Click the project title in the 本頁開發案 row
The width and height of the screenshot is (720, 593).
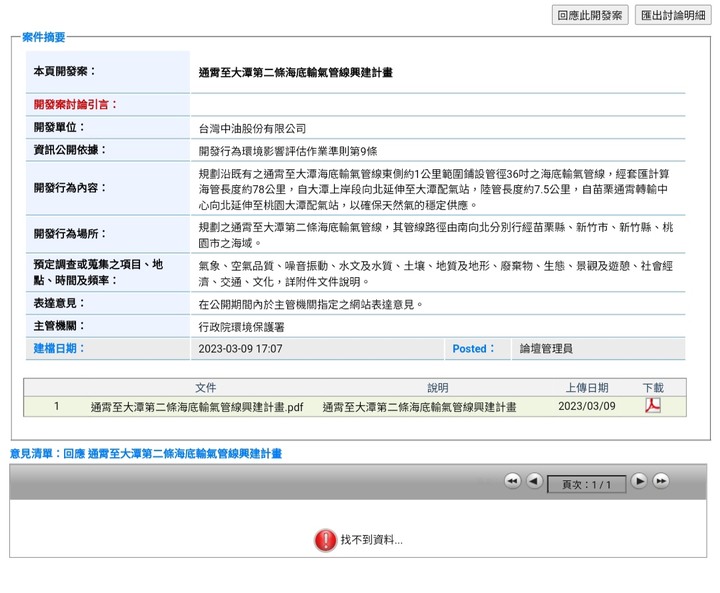point(296,72)
